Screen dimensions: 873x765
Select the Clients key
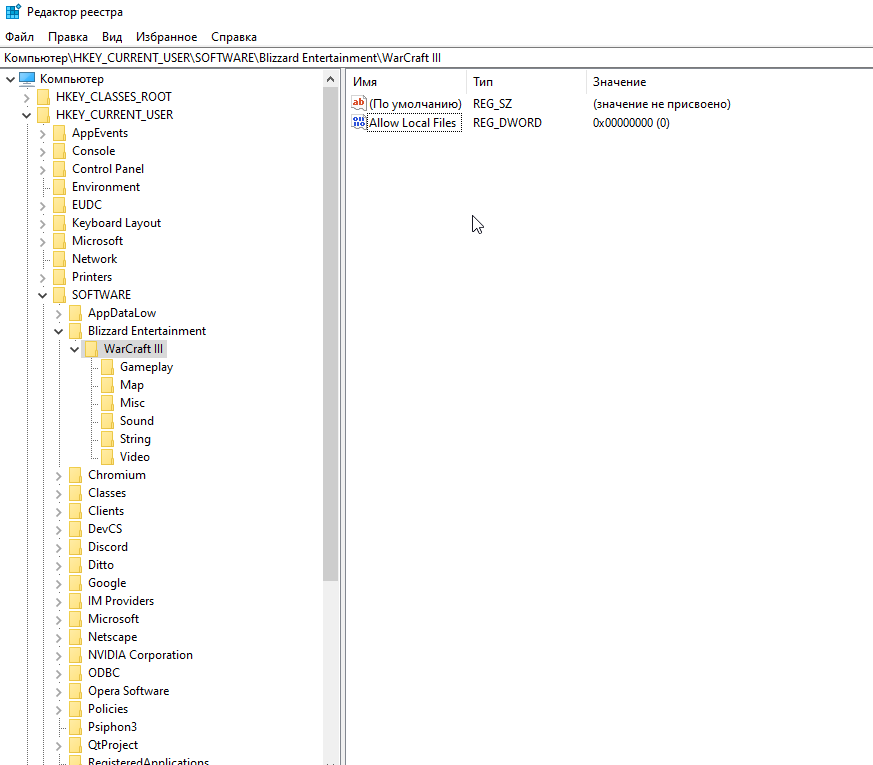point(106,511)
